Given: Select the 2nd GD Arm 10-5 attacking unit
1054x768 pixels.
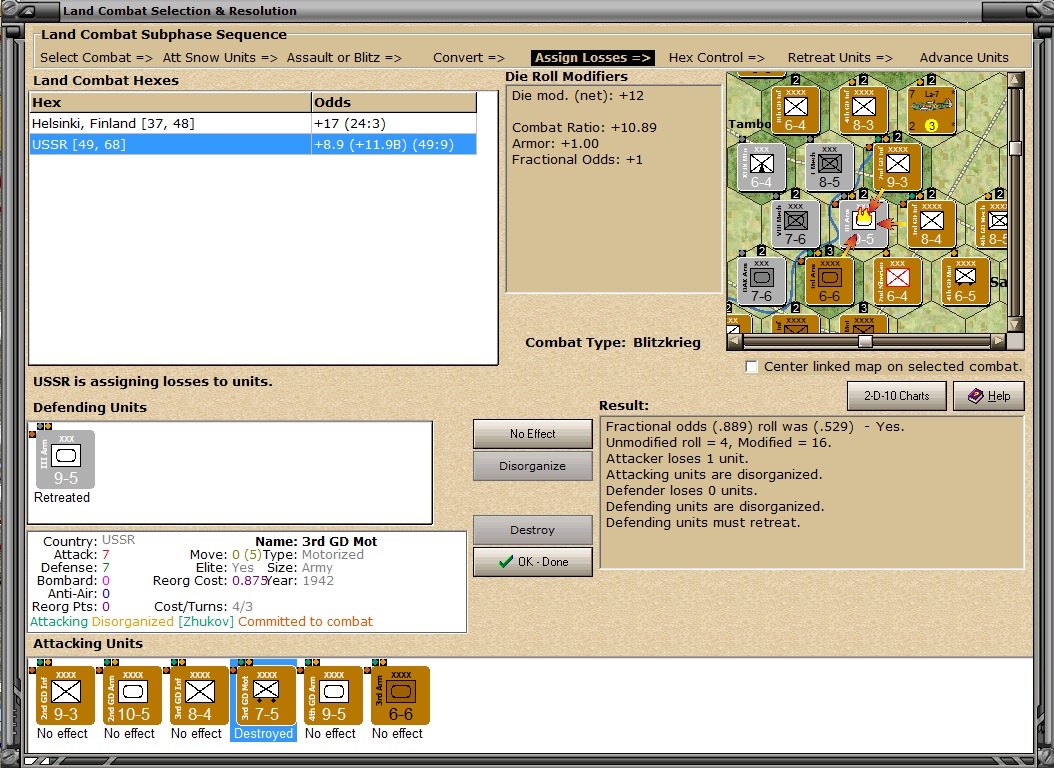Looking at the screenshot, I should pos(132,695).
